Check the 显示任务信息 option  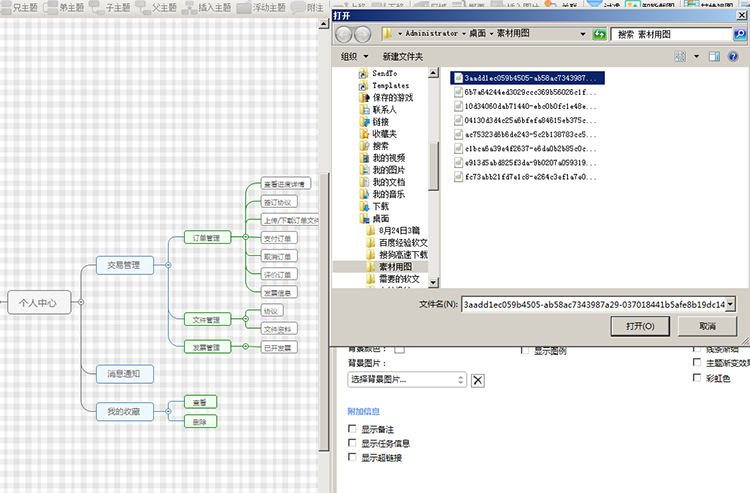(352, 443)
